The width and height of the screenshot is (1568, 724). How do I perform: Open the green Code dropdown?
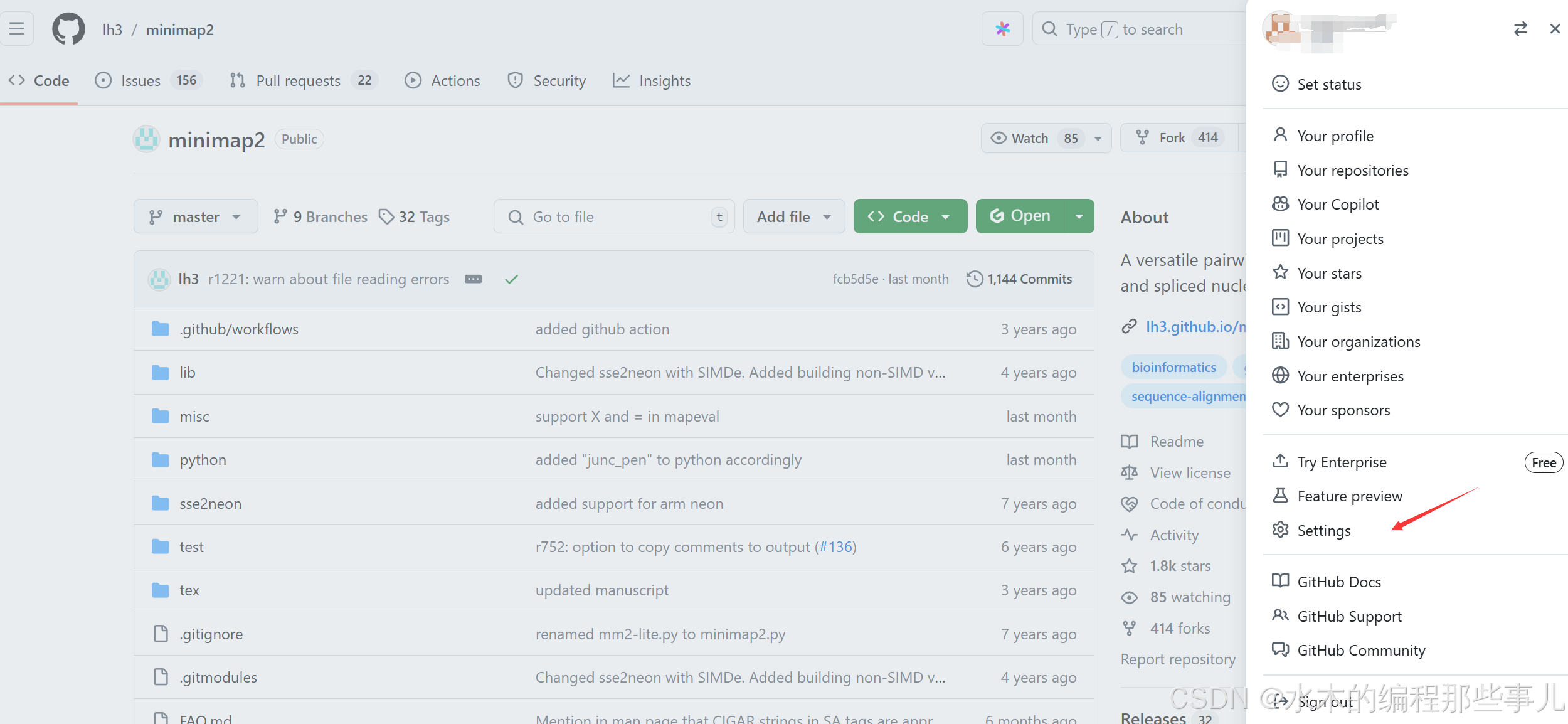point(909,217)
